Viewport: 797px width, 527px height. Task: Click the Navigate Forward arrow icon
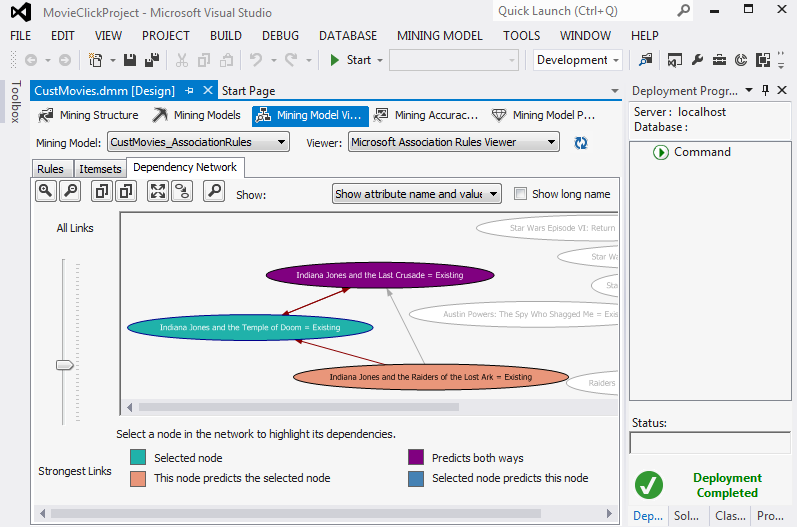(65, 60)
